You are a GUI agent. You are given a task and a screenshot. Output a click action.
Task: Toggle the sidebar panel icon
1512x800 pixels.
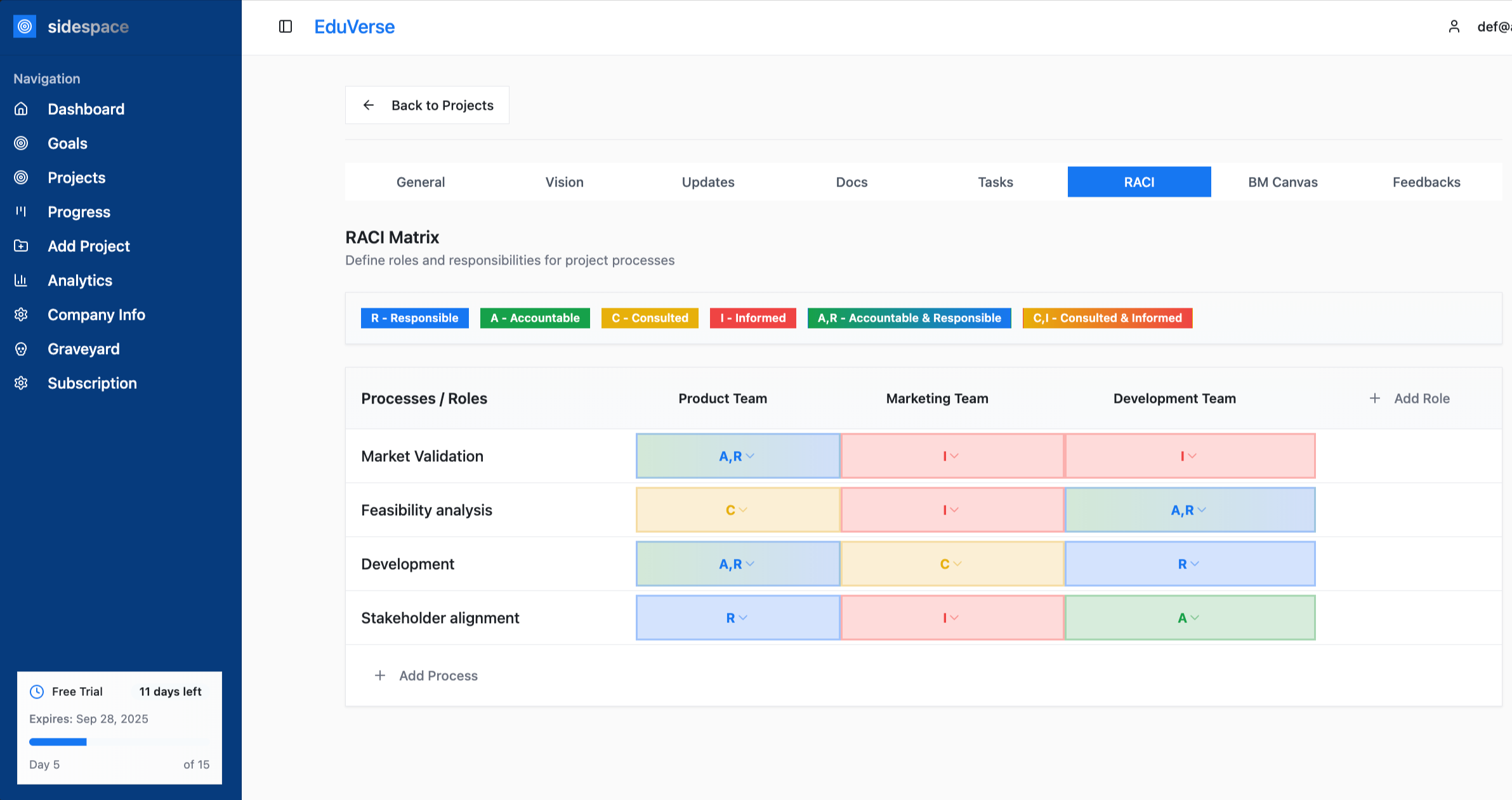(286, 27)
